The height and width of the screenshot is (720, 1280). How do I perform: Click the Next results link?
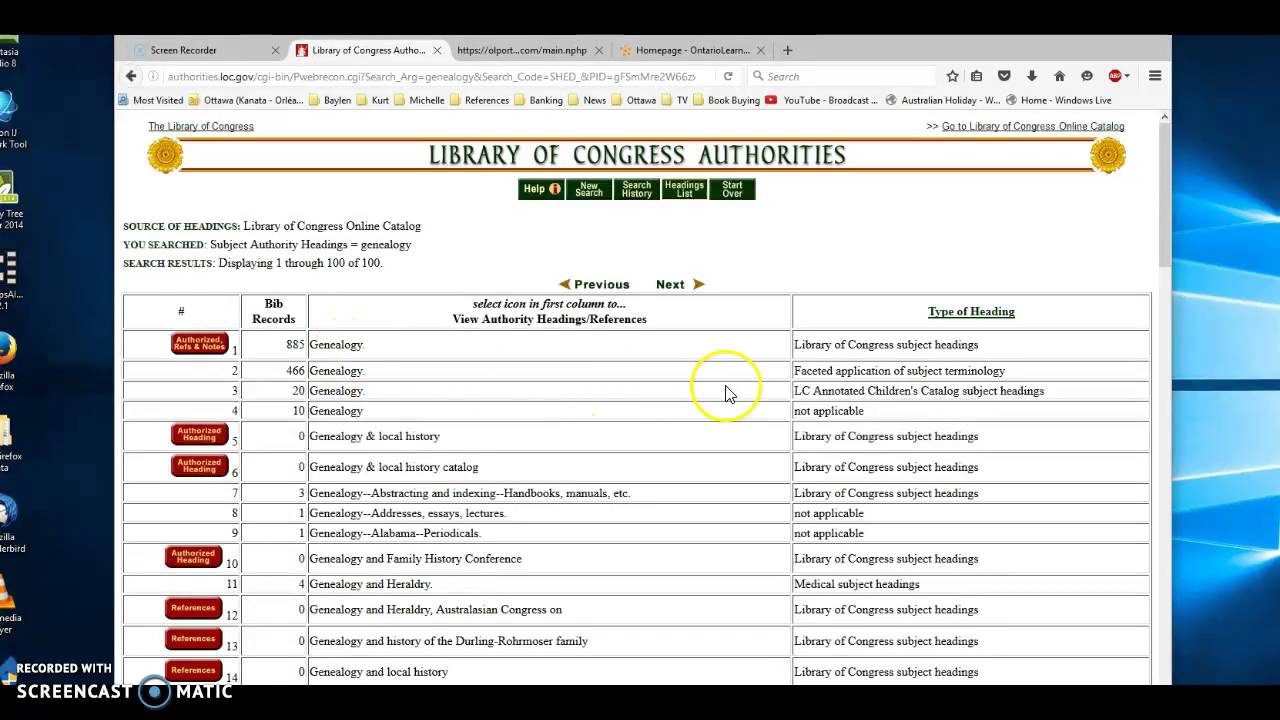click(x=680, y=284)
